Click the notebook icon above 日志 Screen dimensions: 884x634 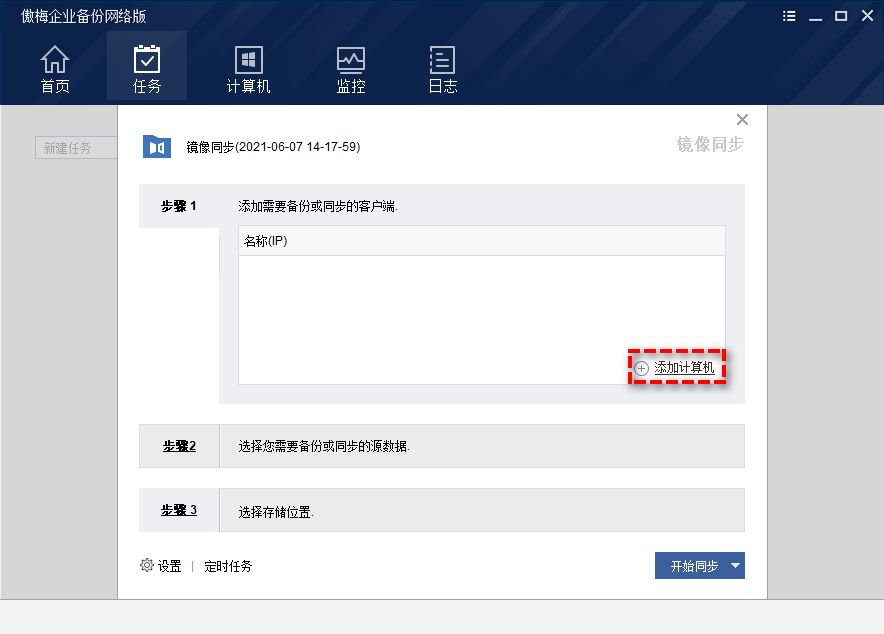[x=443, y=60]
